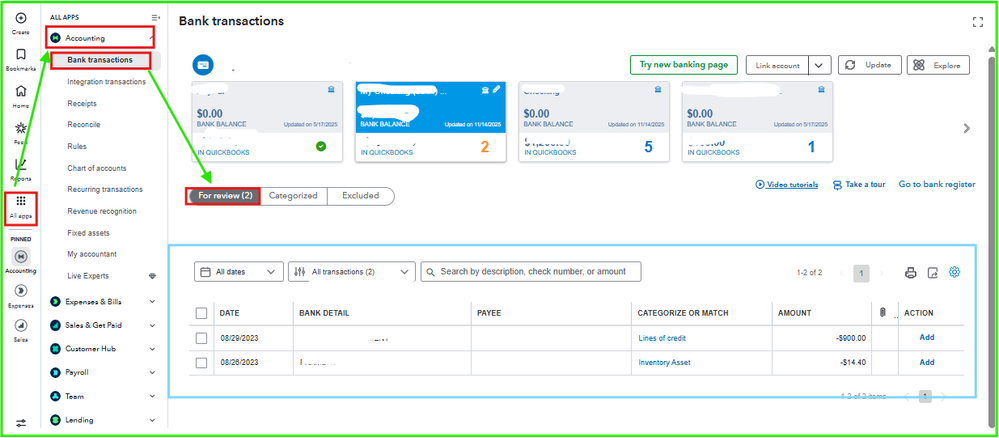Expand Lending section
Screen dimensions: 999x438
pos(152,420)
